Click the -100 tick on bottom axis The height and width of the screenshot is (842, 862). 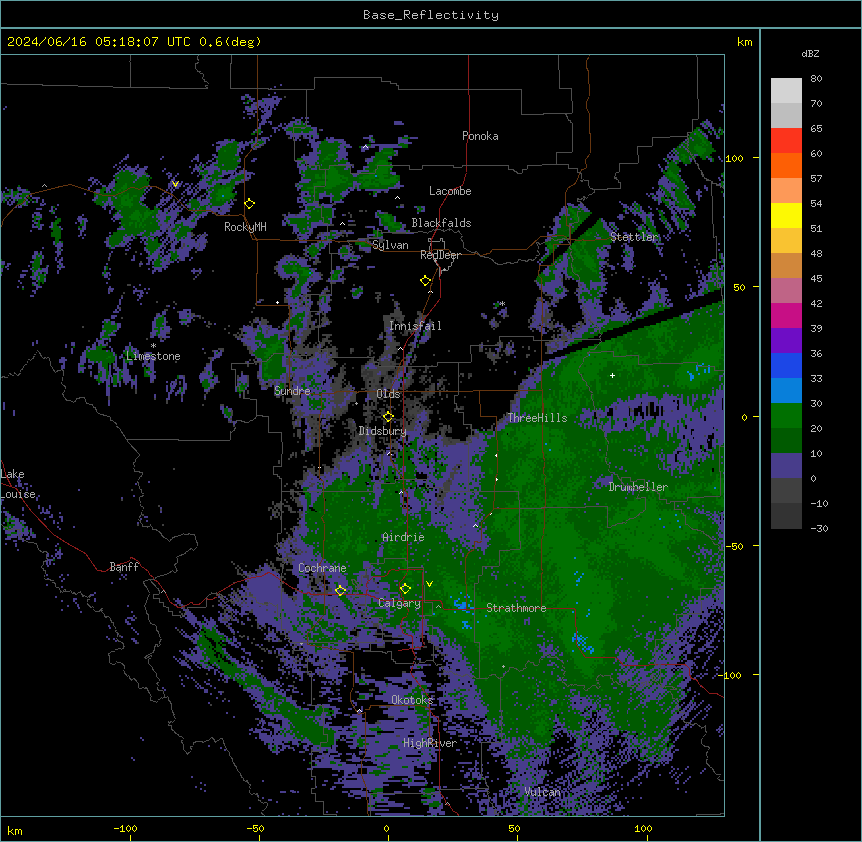pos(125,828)
